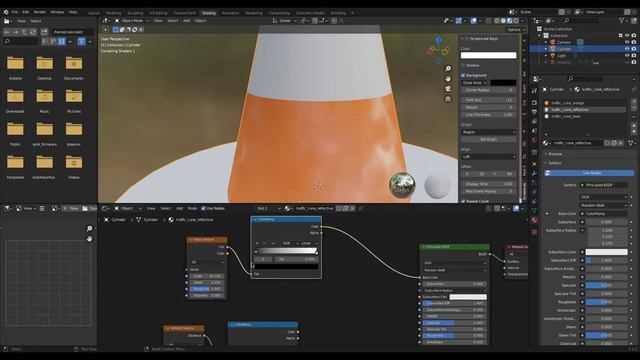Collapse the Screencast Keys panel
Image resolution: width=640 pixels, height=360 pixels.
click(x=462, y=38)
